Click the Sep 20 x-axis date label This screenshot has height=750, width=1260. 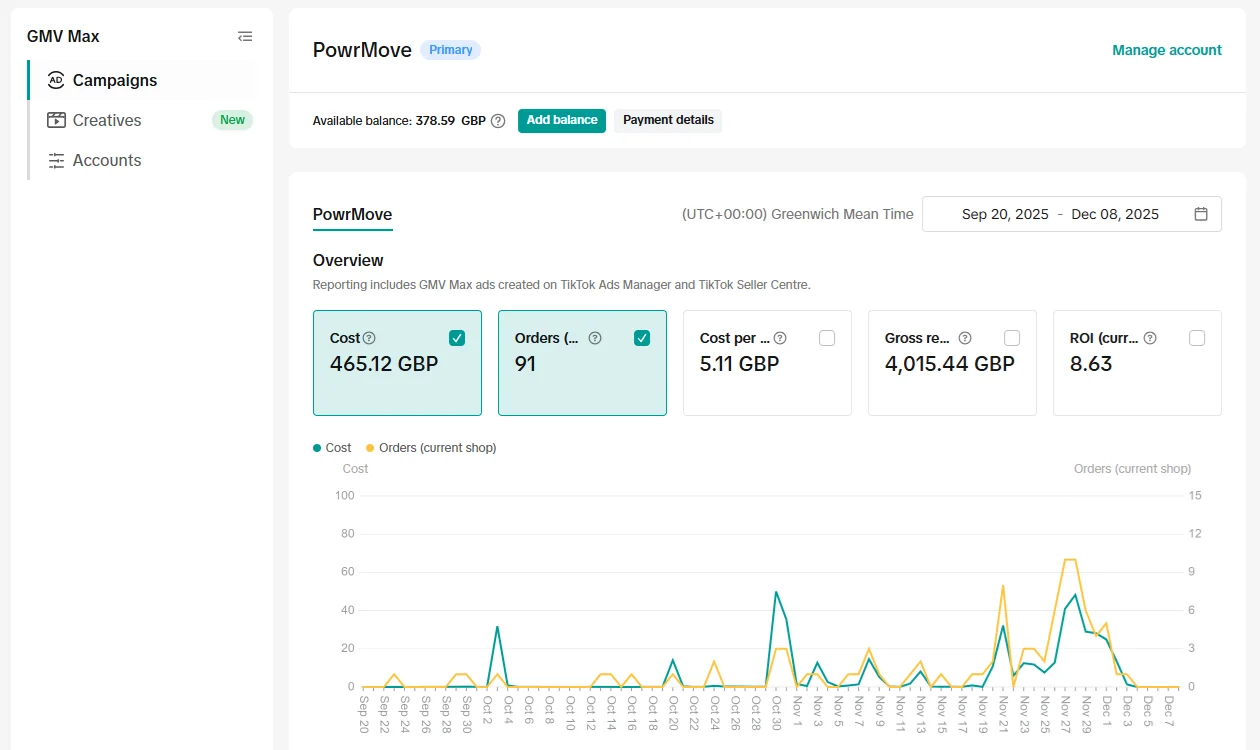pos(363,713)
